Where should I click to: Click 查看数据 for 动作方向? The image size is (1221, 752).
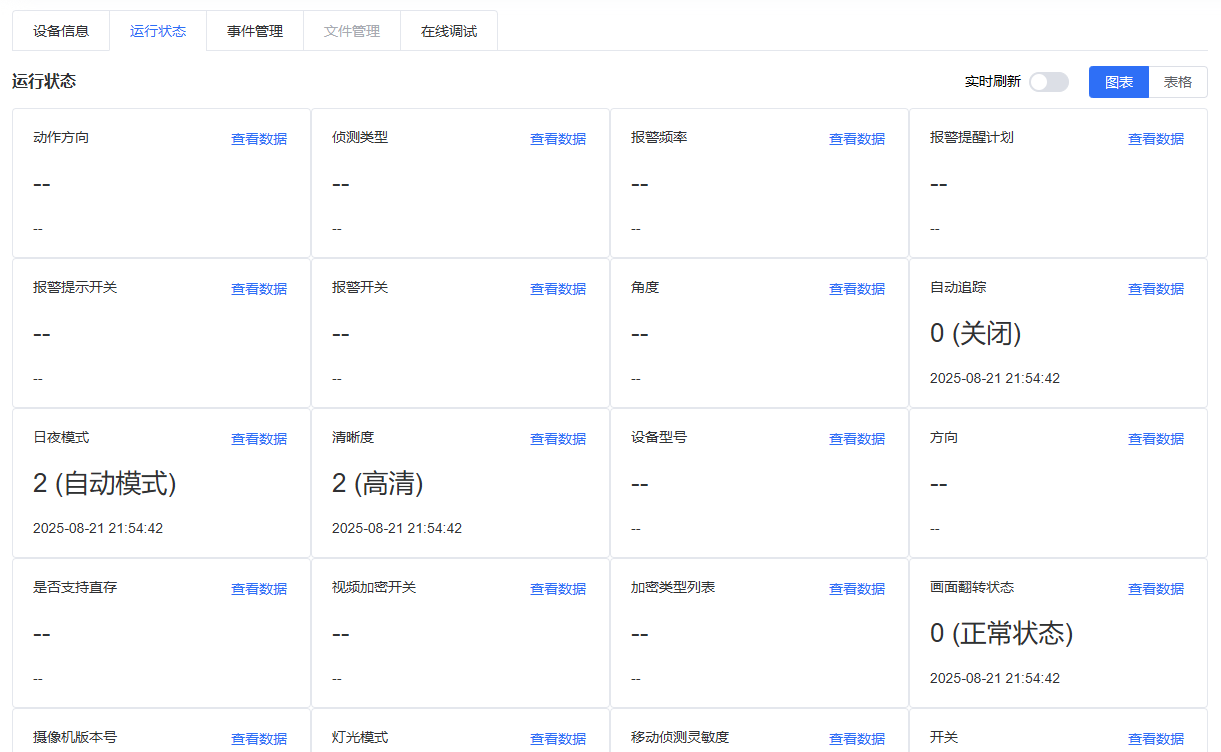coord(259,139)
